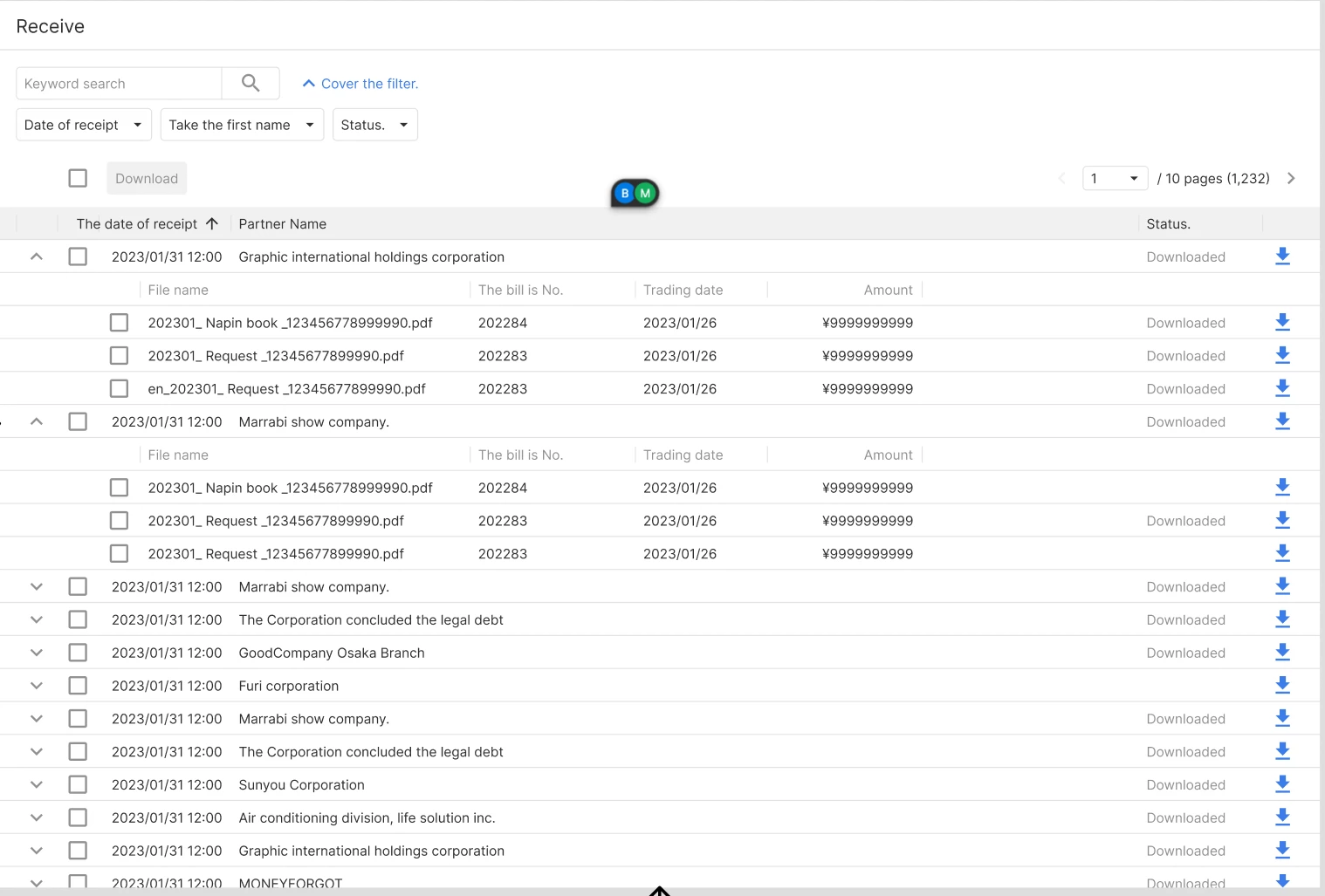The width and height of the screenshot is (1325, 896).
Task: Download the Furi corporation row
Action: [x=1282, y=685]
